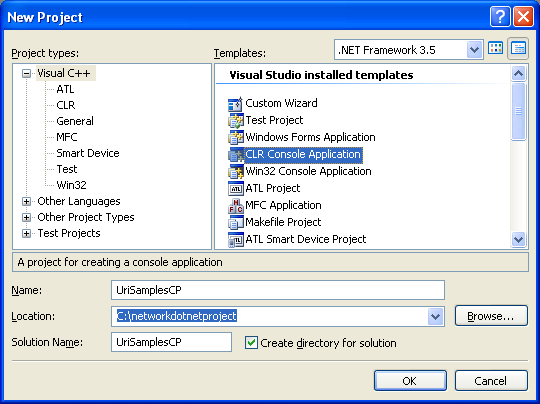Select ATL Smart Device Project label
The height and width of the screenshot is (404, 540).
click(306, 239)
